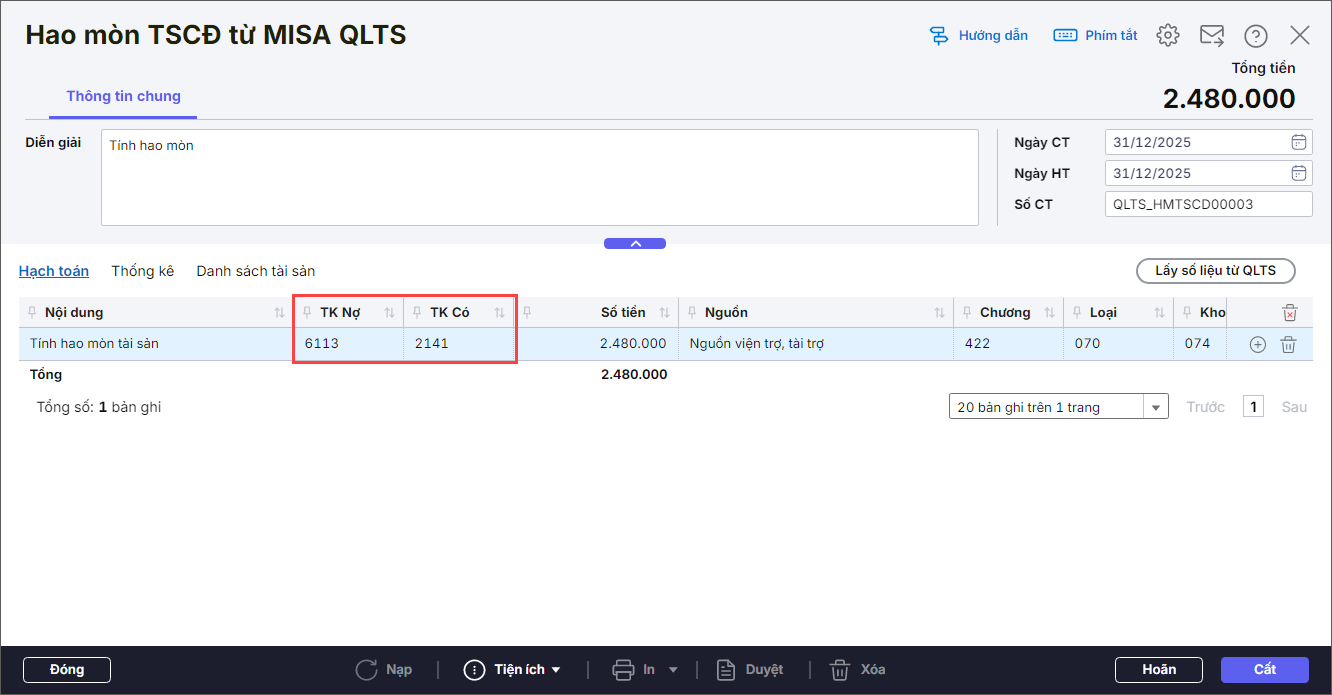The height and width of the screenshot is (695, 1332).
Task: Switch to Danh sách tài sản tab
Action: coord(256,271)
